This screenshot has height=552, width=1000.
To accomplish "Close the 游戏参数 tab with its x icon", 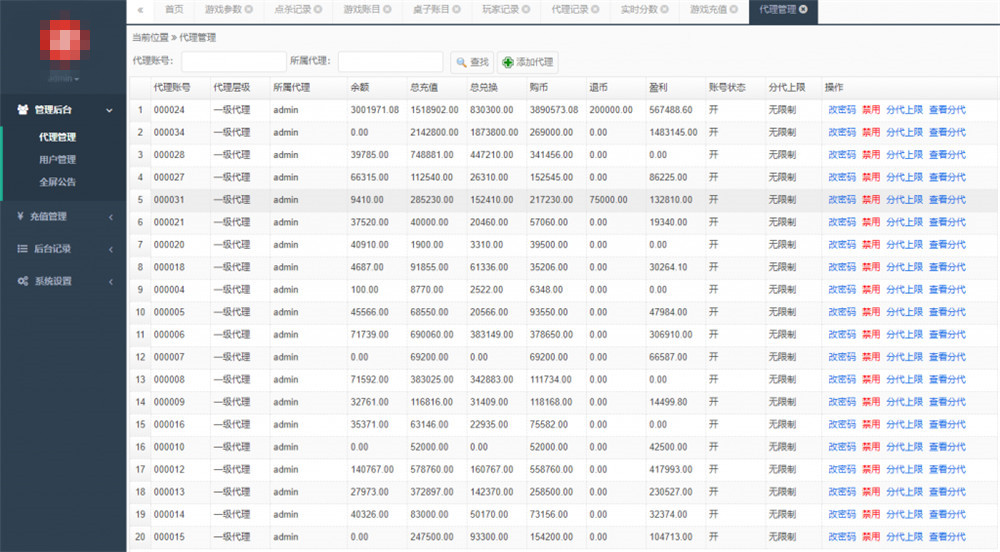I will click(249, 10).
